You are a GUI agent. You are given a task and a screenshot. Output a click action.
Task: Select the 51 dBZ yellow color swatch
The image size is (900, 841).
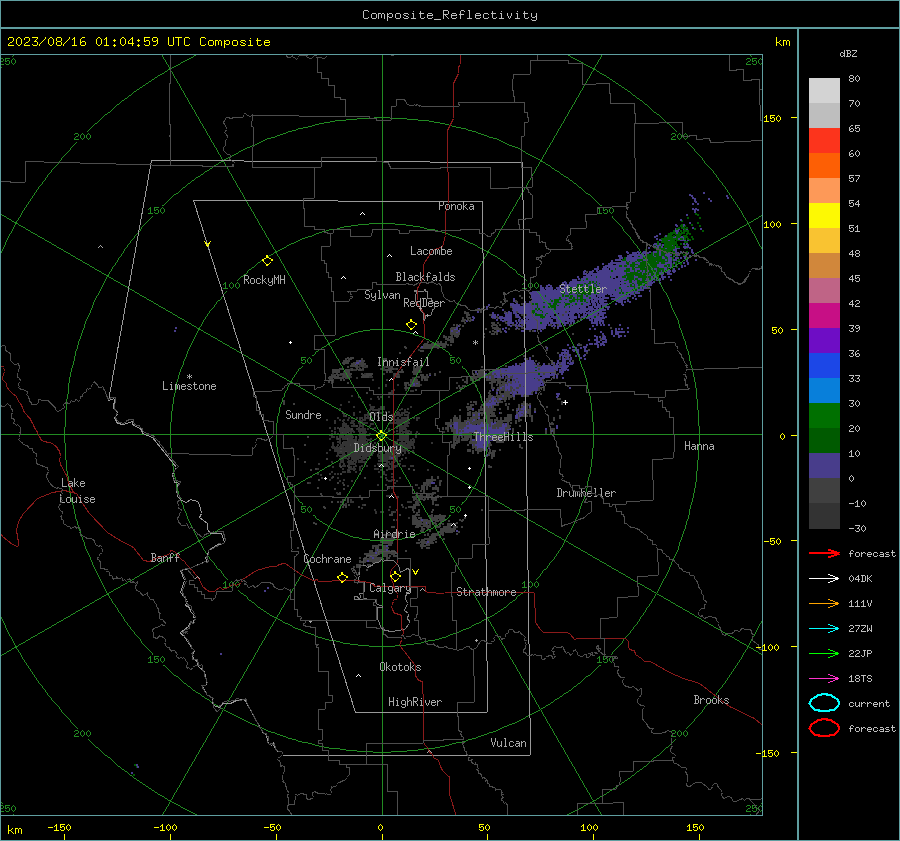[x=824, y=215]
